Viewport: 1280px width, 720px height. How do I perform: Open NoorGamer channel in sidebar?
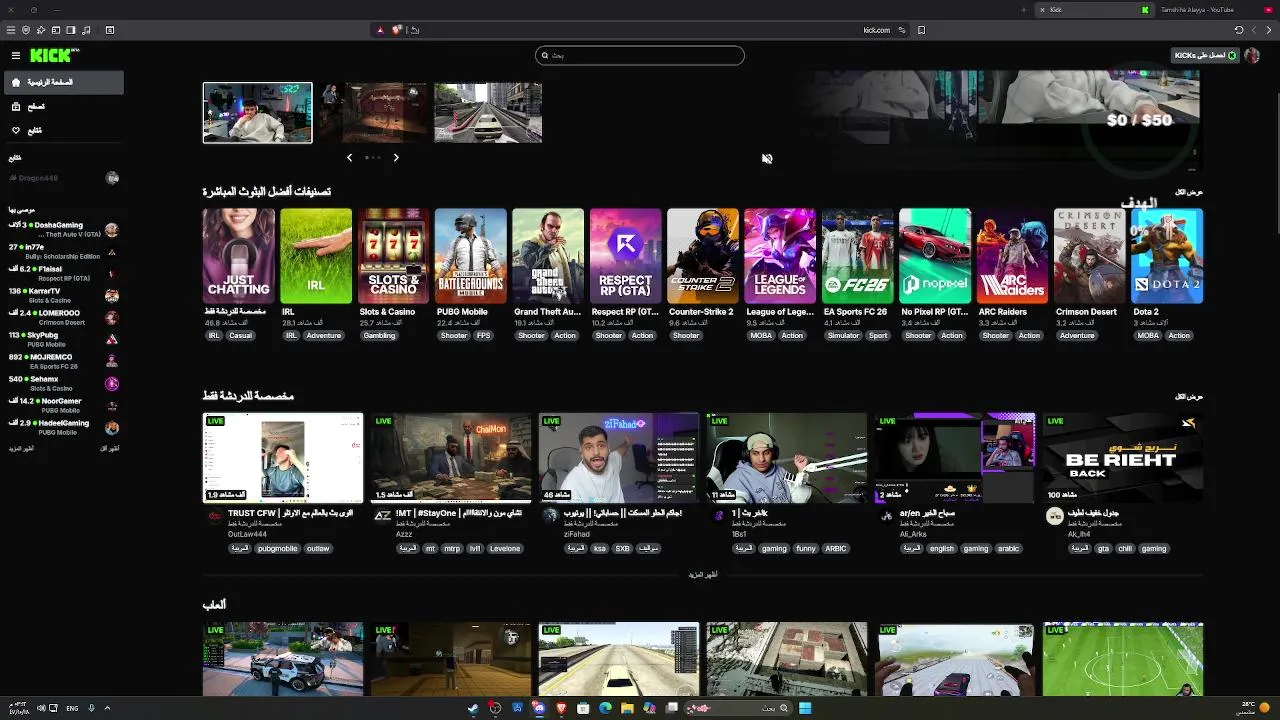(x=63, y=406)
